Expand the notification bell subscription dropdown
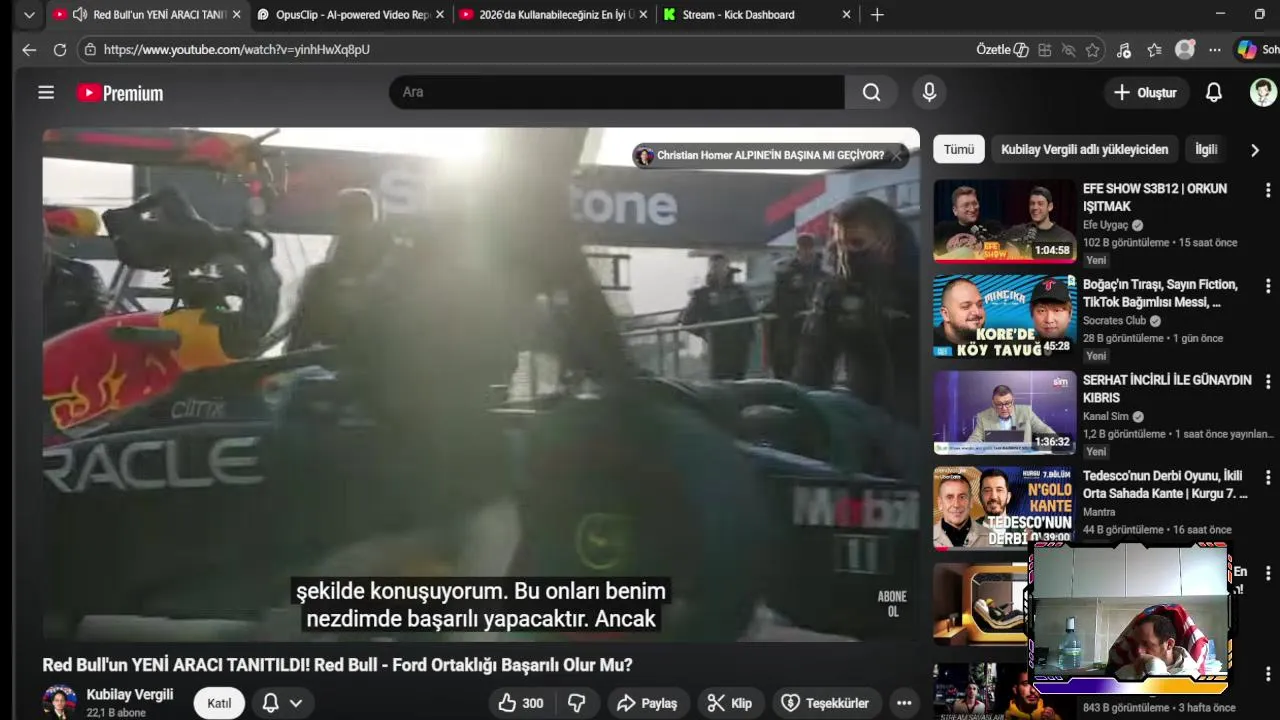 (296, 703)
